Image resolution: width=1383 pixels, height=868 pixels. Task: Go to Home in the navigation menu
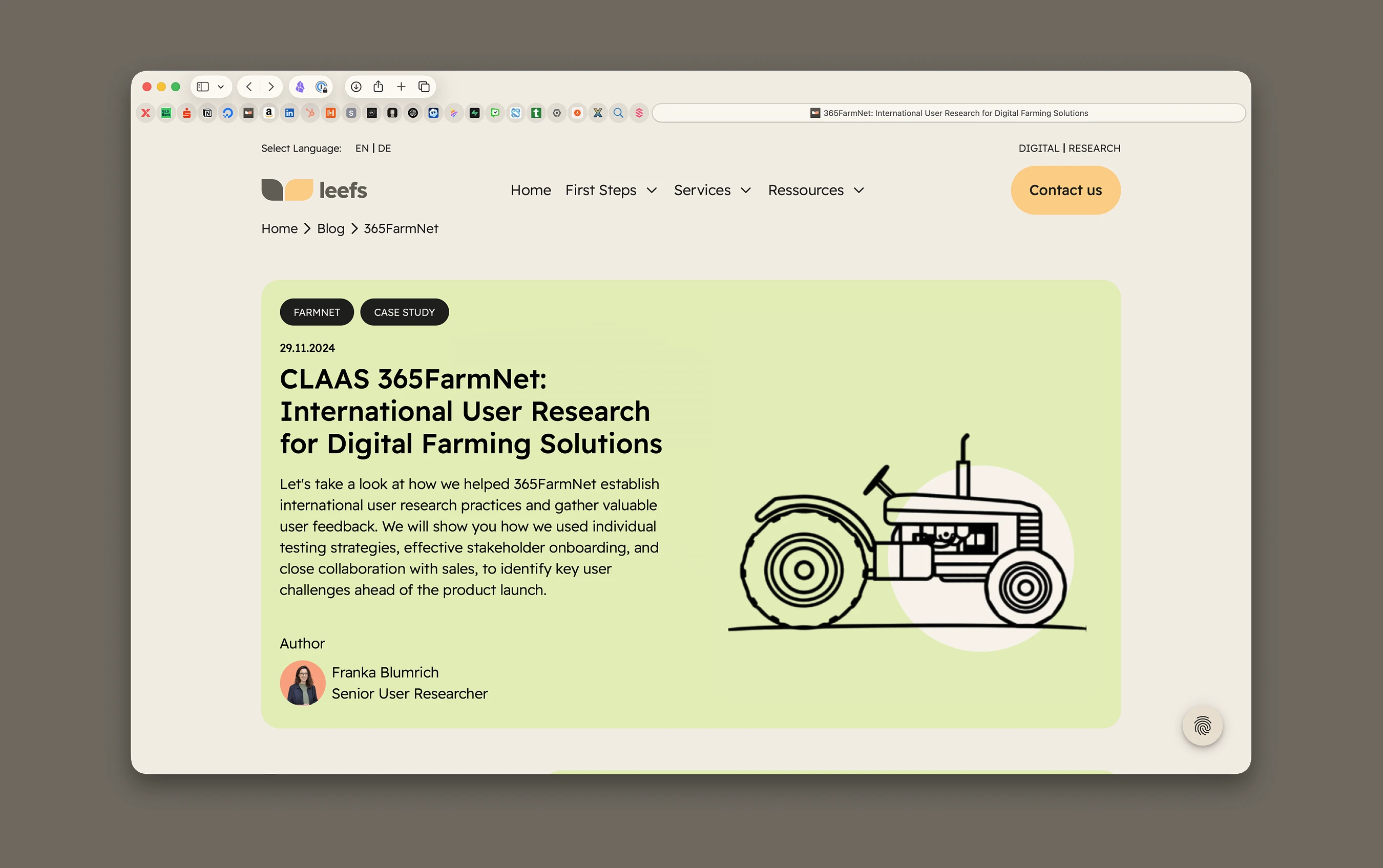pyautogui.click(x=531, y=190)
